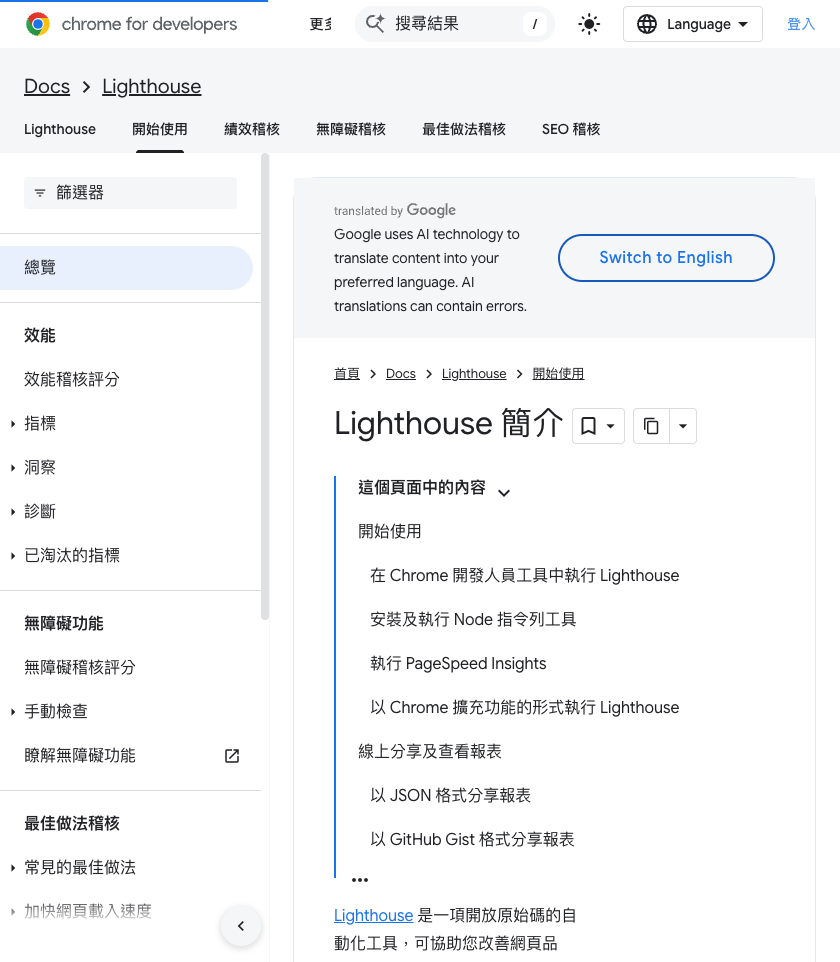Switch to the 開始使用 tab
The image size is (840, 962).
pos(160,129)
